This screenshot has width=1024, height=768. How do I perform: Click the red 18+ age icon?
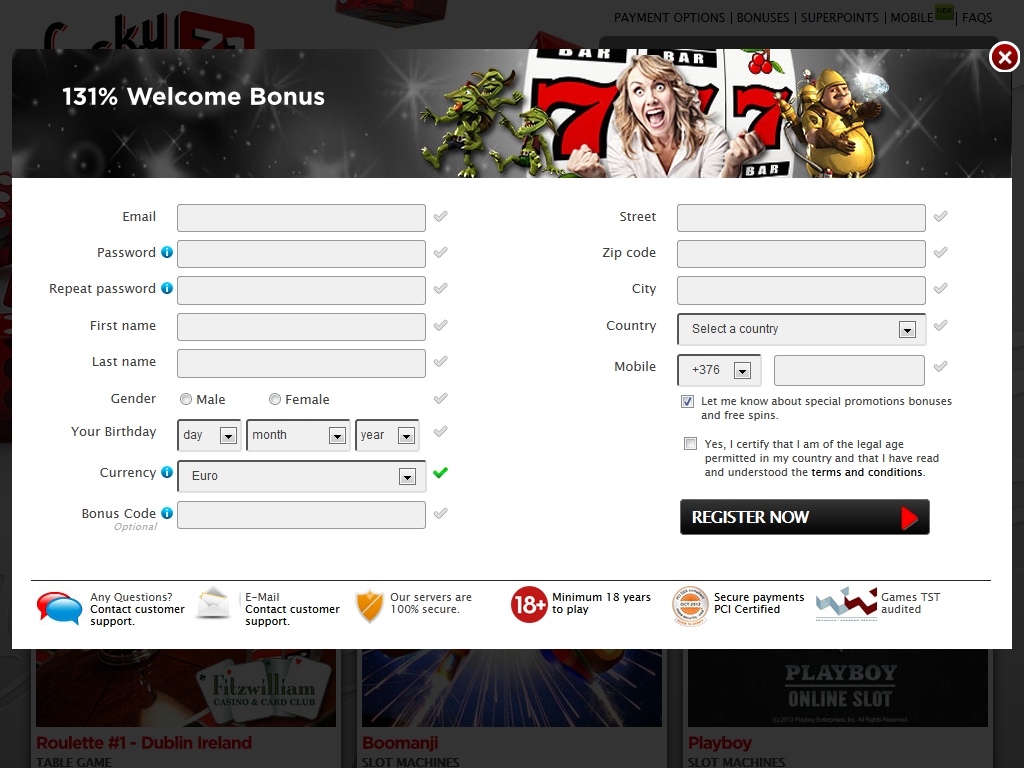tap(529, 605)
